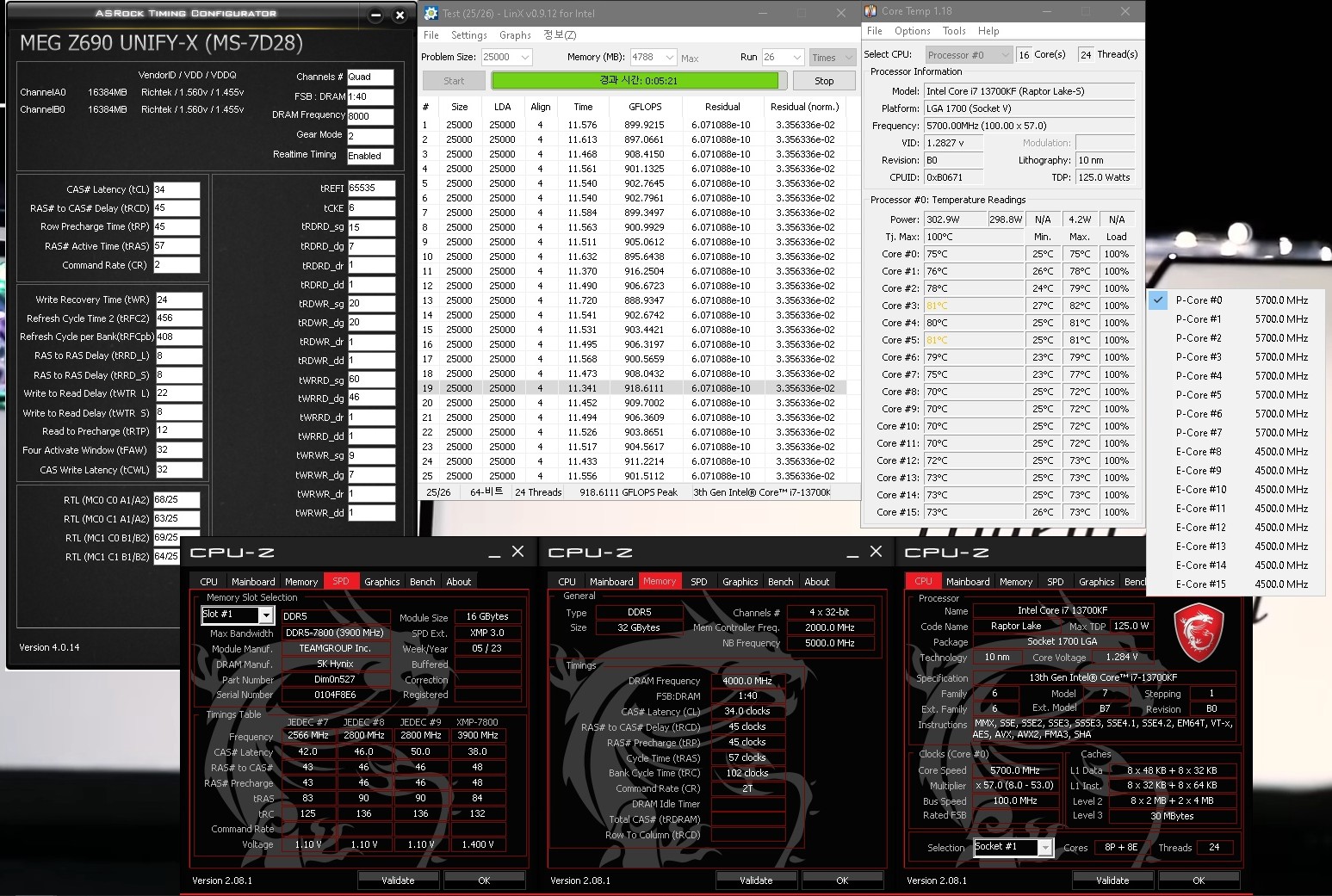Expand the Select CPU Processor #0 dropdown
This screenshot has height=896, width=1332.
pyautogui.click(x=1005, y=54)
